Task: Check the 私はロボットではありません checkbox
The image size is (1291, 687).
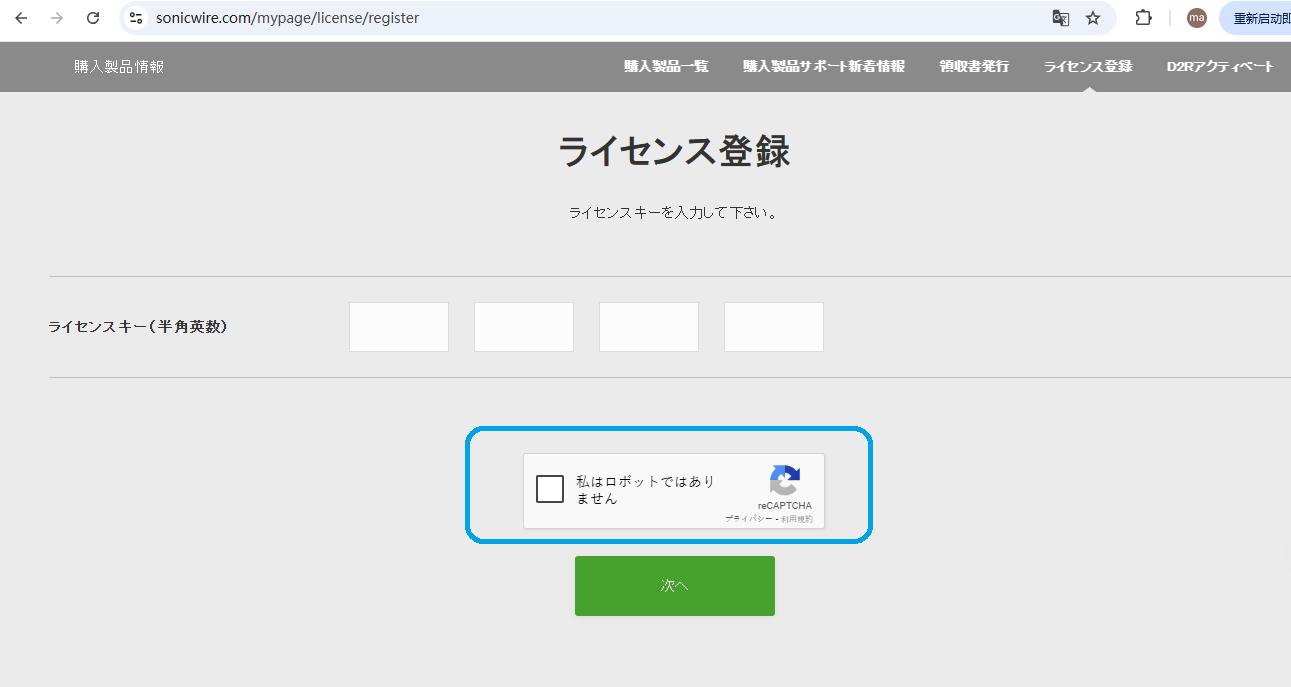Action: [x=550, y=489]
